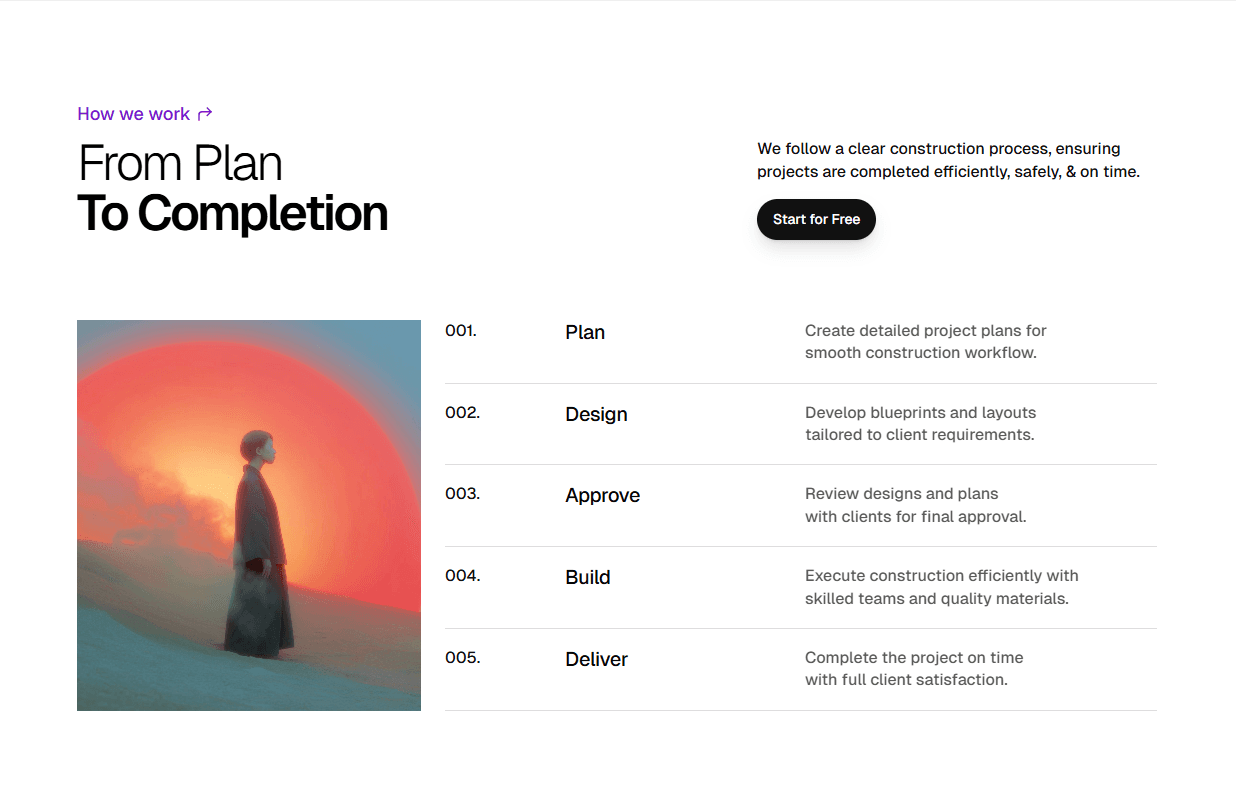
Task: Click the sunset figure image
Action: click(x=248, y=514)
